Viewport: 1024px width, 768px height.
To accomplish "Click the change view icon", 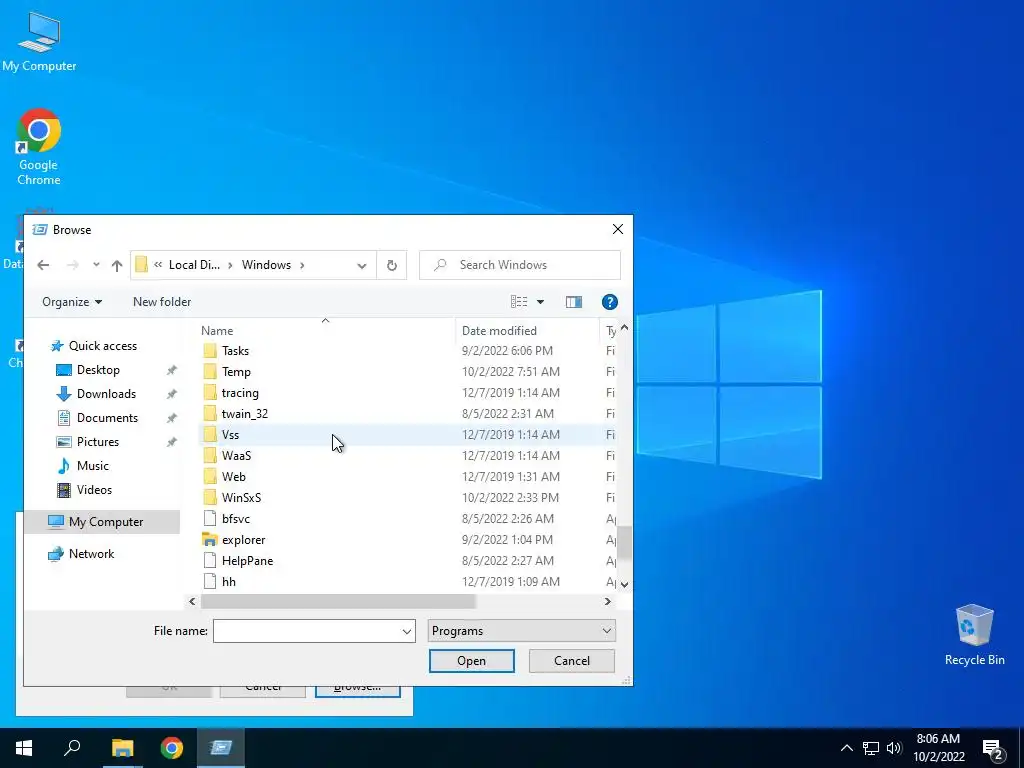I will (x=519, y=302).
